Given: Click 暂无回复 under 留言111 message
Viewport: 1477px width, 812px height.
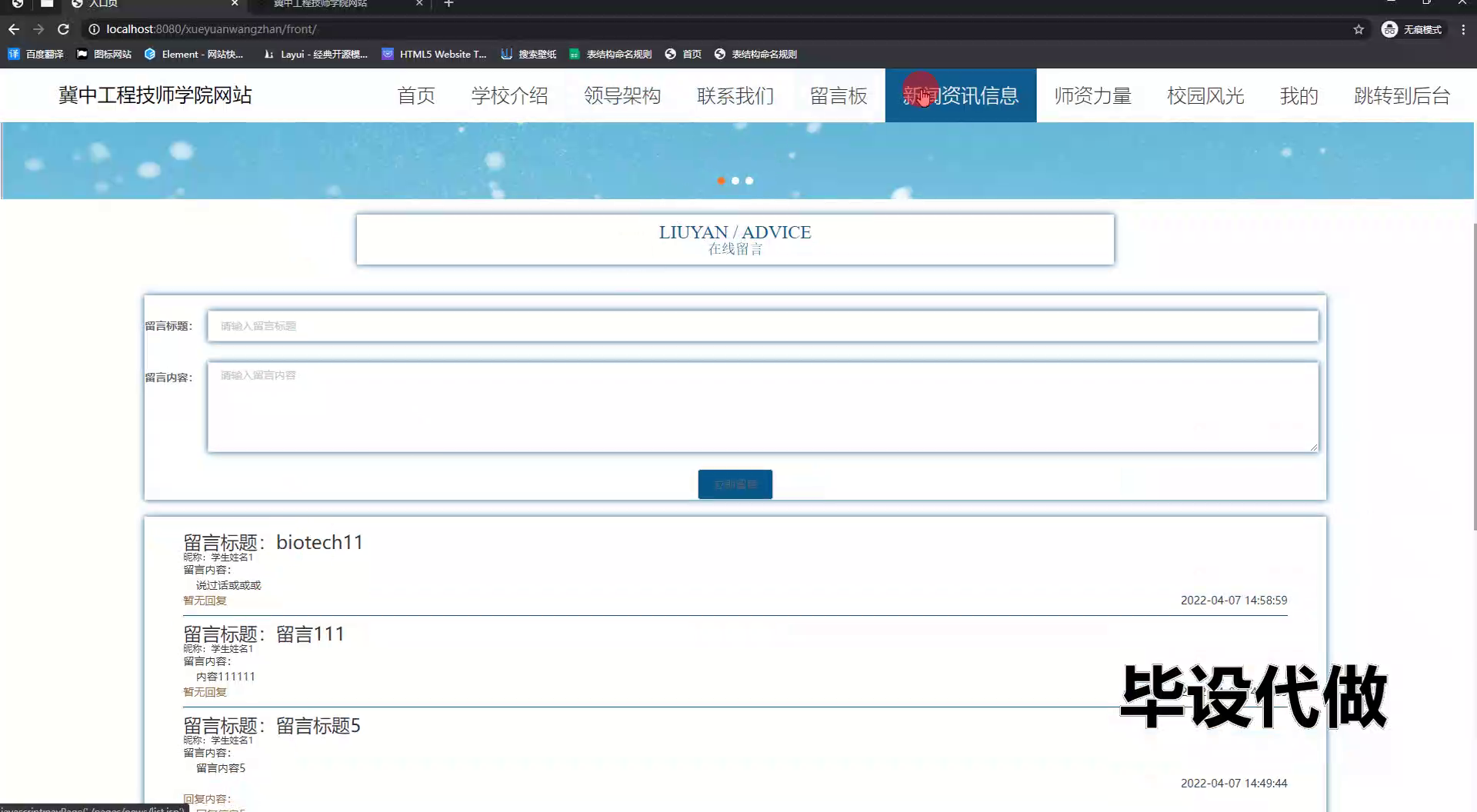Looking at the screenshot, I should click(x=205, y=692).
